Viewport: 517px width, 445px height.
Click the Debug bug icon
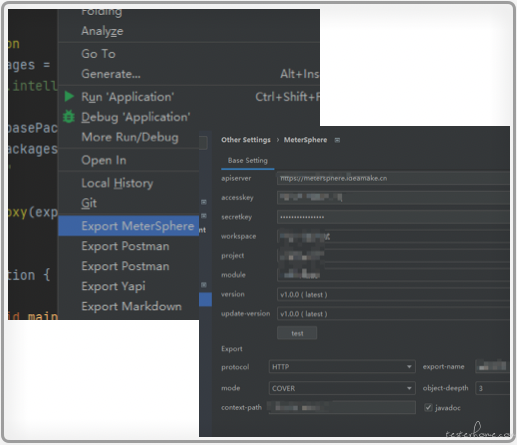coord(69,116)
